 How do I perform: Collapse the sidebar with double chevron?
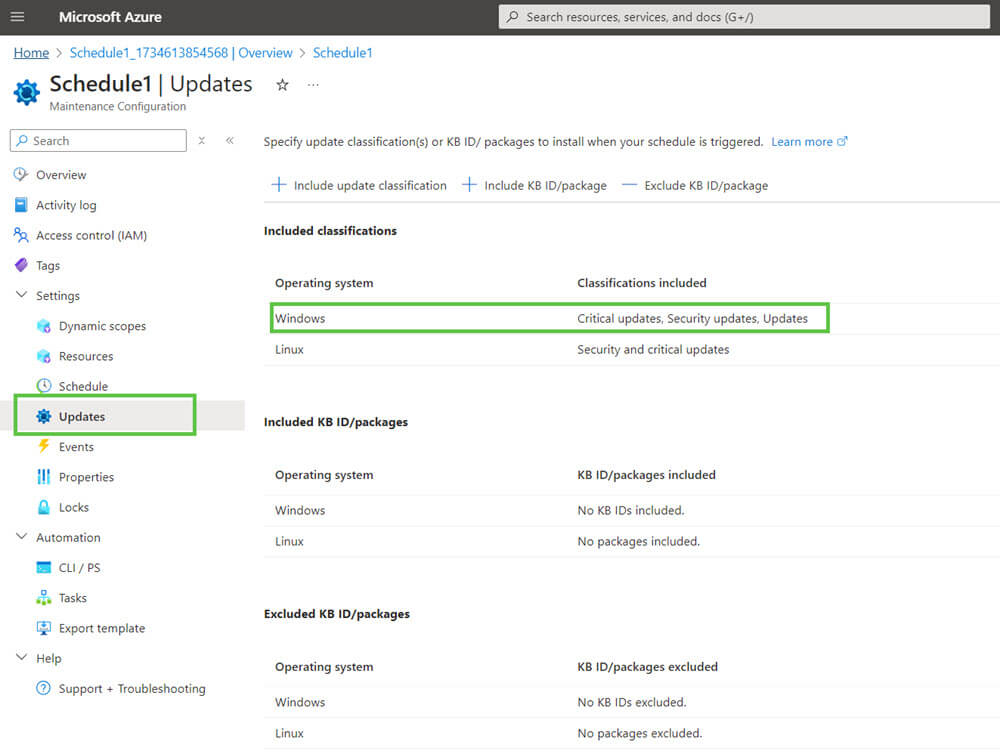click(x=230, y=140)
